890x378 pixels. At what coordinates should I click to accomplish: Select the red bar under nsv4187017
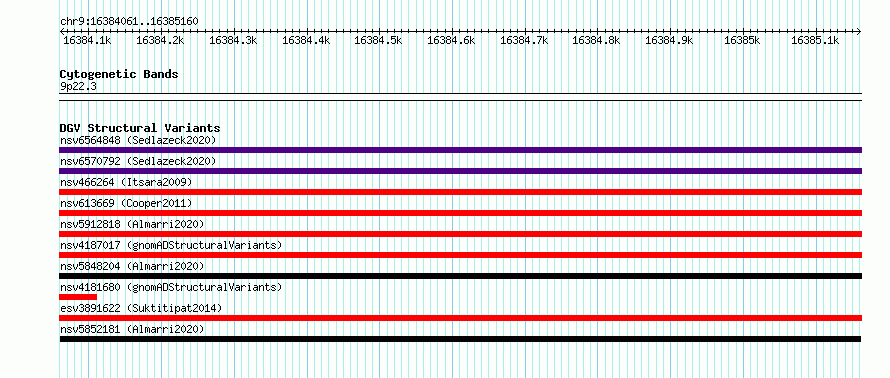coord(460,255)
